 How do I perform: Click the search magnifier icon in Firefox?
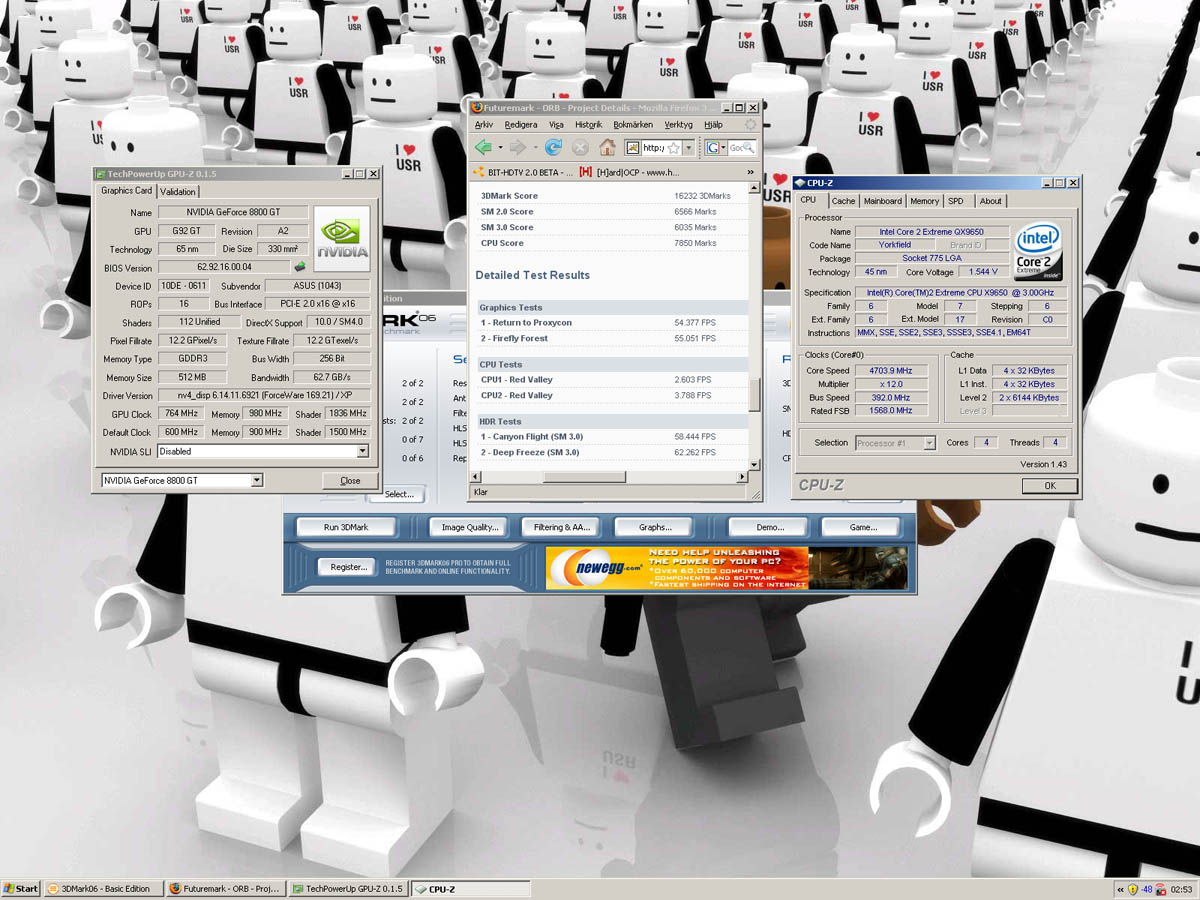(x=748, y=148)
